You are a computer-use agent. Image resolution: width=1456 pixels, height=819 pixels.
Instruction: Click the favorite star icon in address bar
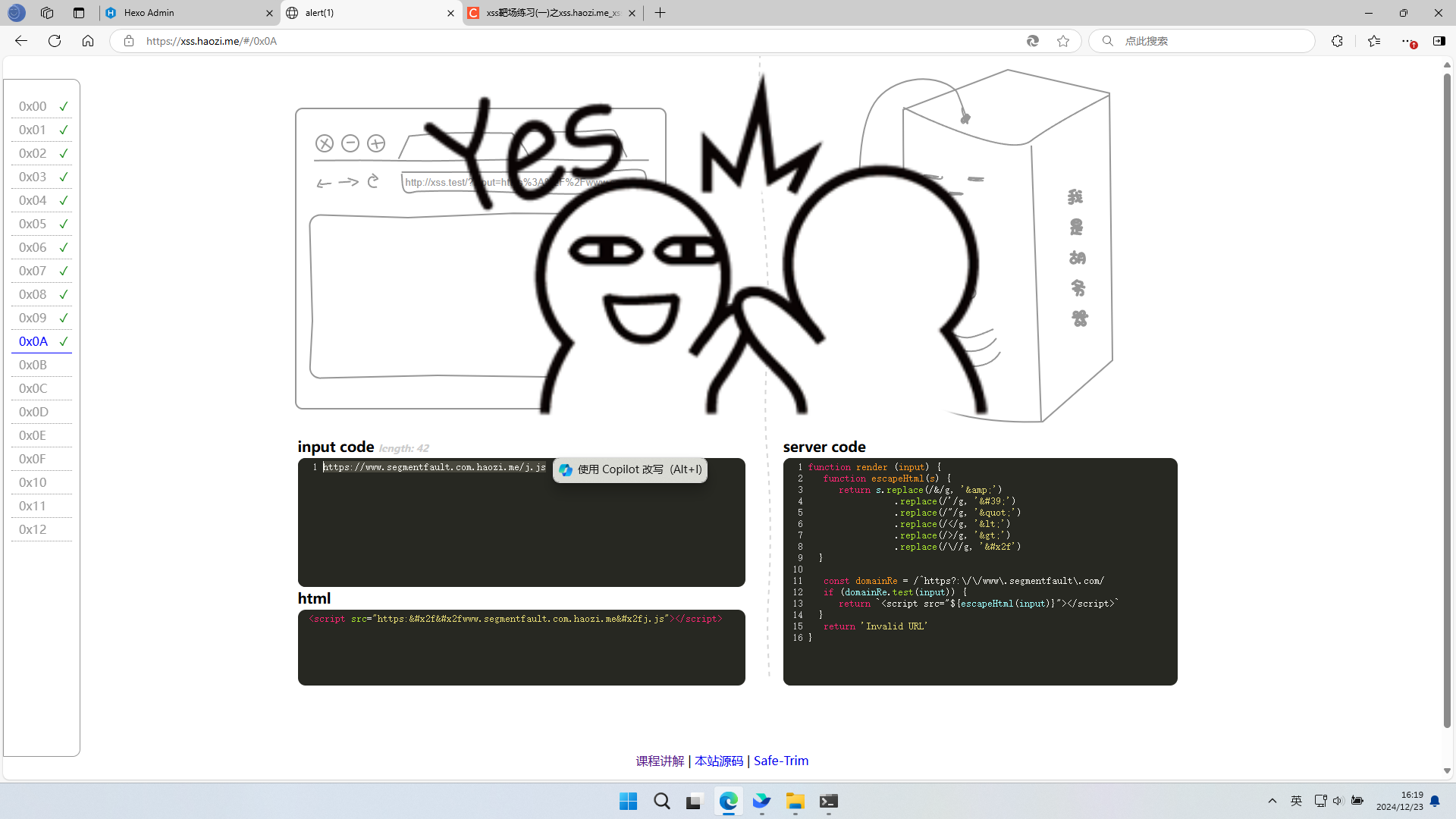[1063, 41]
